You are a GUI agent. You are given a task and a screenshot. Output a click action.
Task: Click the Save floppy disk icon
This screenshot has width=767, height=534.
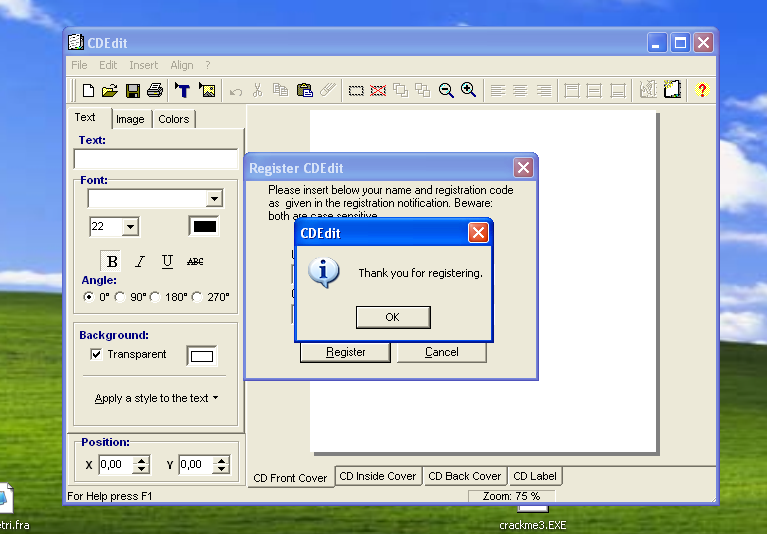coord(132,91)
